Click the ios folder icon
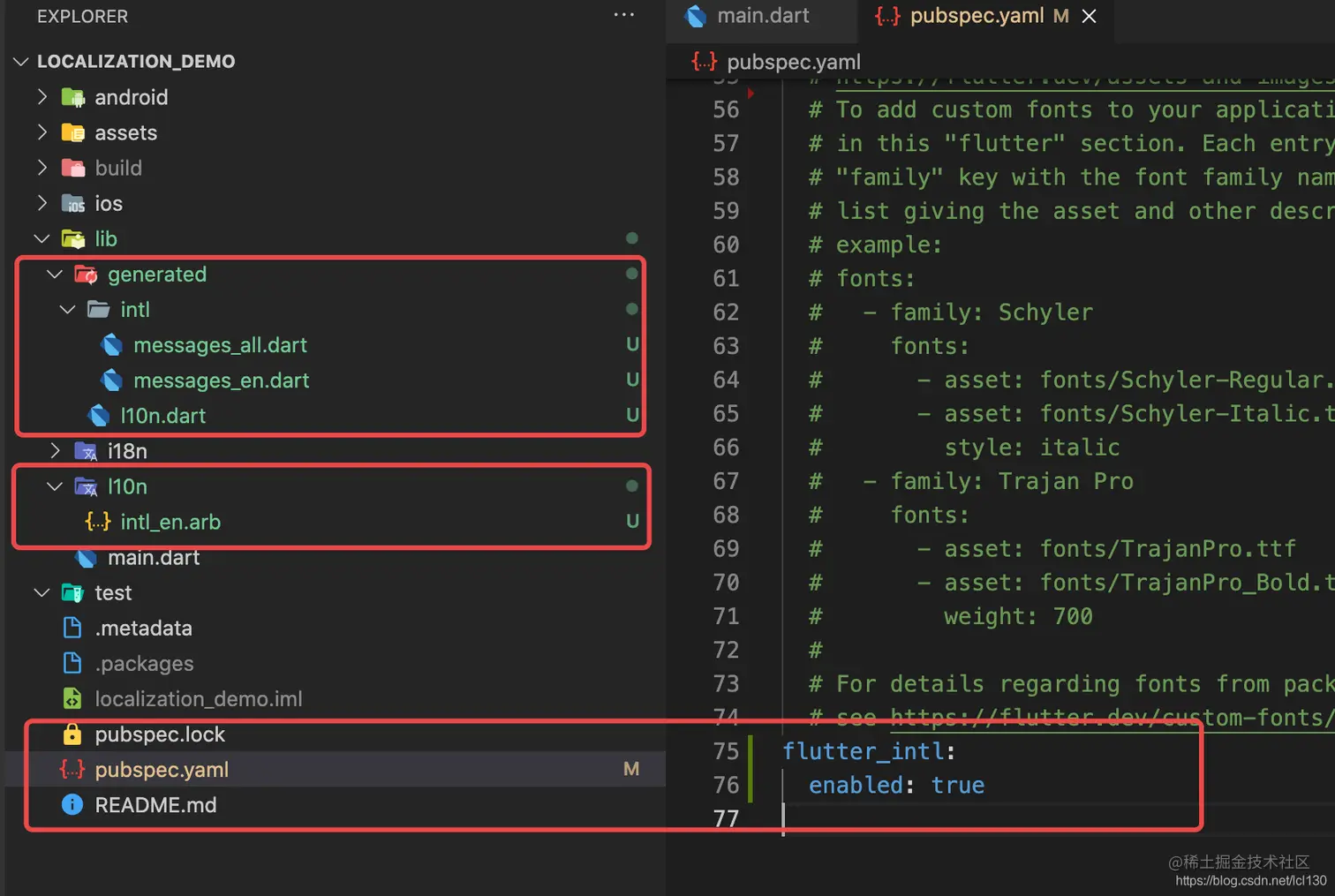Image resolution: width=1335 pixels, height=896 pixels. (x=73, y=204)
